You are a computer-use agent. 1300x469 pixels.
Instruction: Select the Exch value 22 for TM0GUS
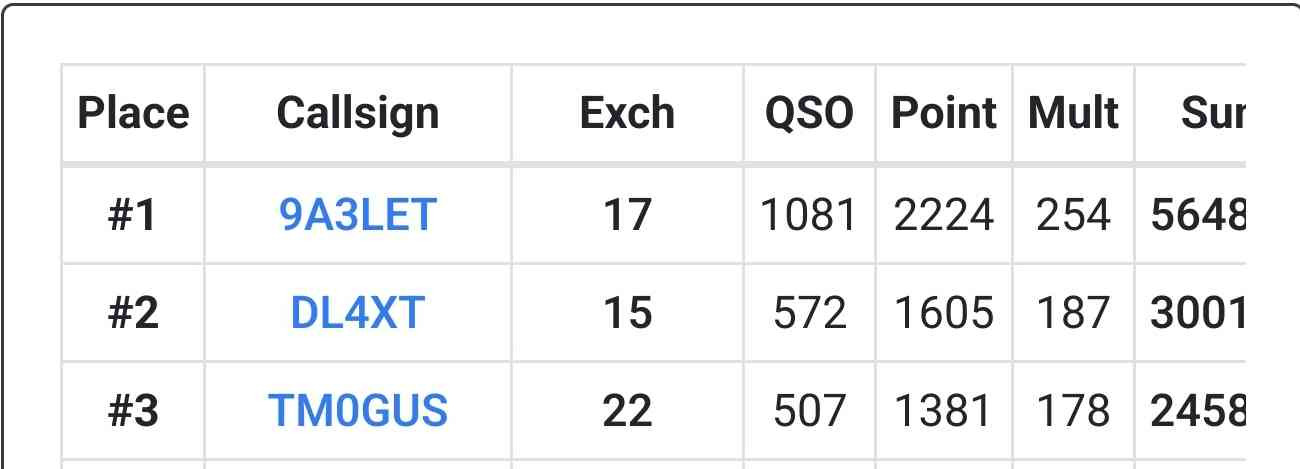click(x=627, y=411)
